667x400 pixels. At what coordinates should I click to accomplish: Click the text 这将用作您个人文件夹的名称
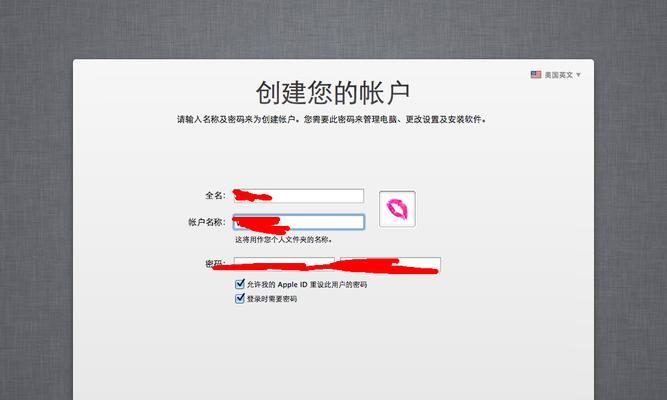coord(283,240)
